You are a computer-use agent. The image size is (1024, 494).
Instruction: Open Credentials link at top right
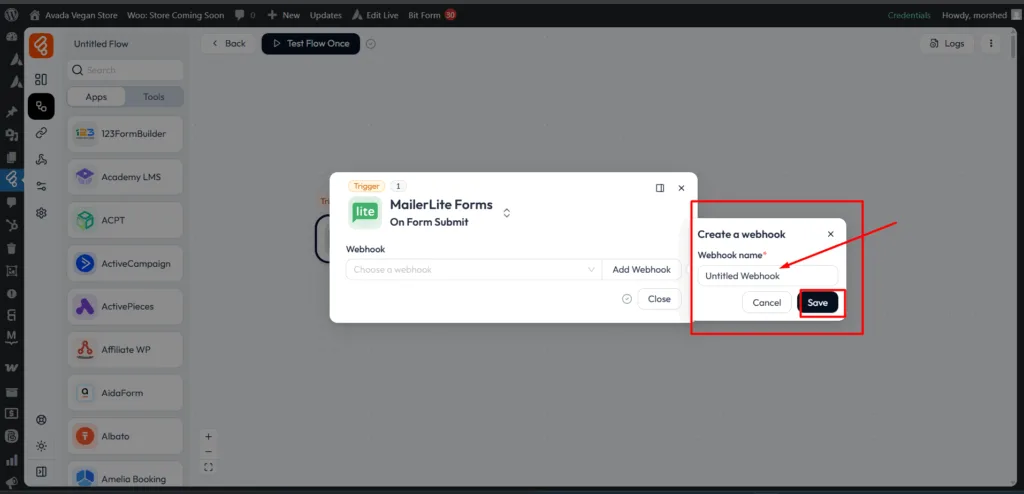(909, 15)
